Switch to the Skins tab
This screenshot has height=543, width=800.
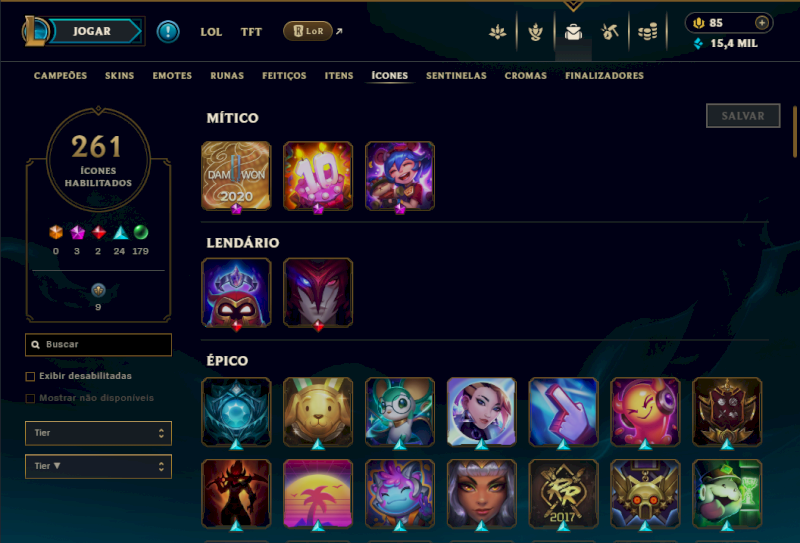coord(119,76)
